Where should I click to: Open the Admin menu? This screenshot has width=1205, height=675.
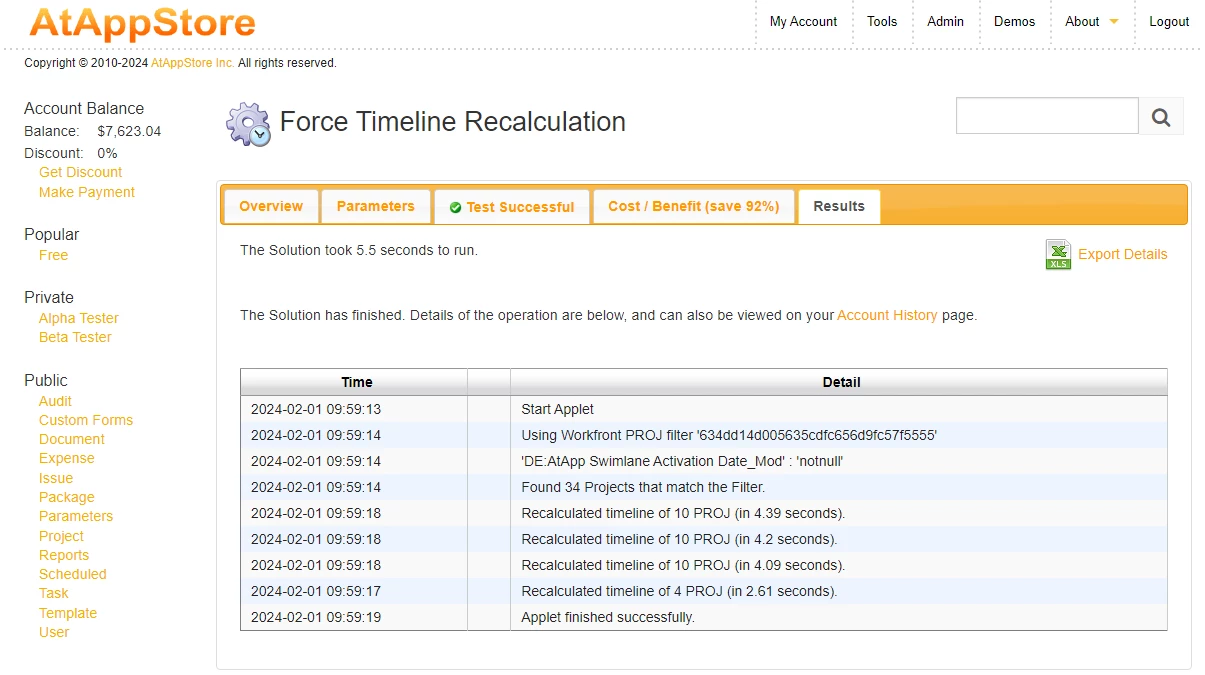click(x=945, y=21)
